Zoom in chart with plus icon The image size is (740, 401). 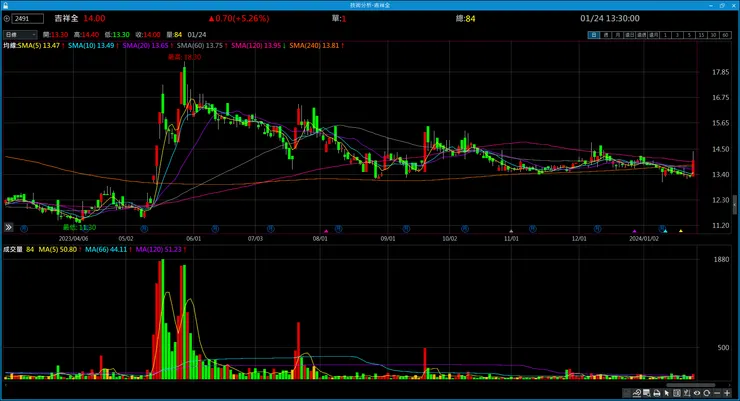click(x=727, y=393)
